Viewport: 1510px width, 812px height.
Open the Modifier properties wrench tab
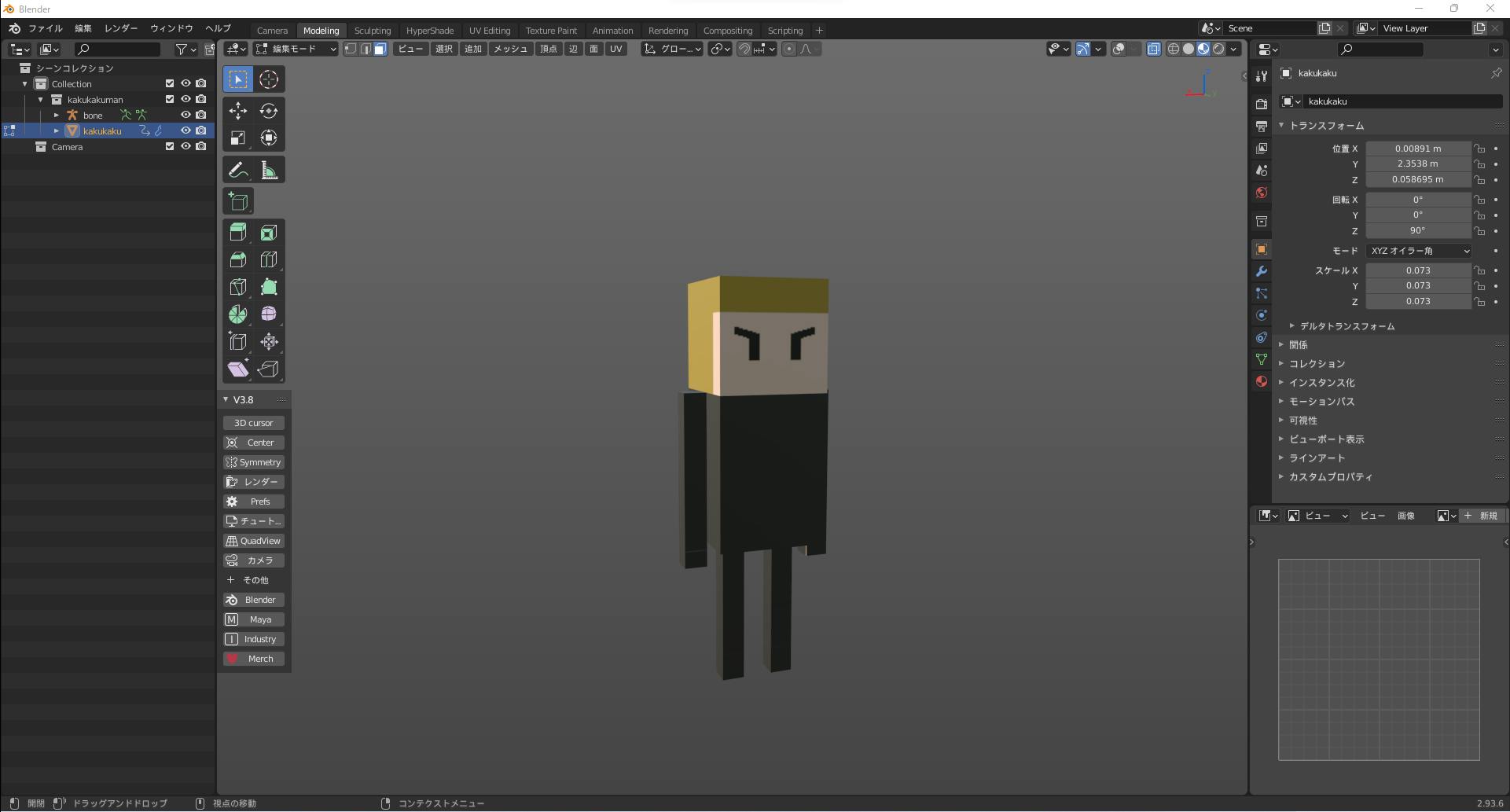(x=1262, y=271)
